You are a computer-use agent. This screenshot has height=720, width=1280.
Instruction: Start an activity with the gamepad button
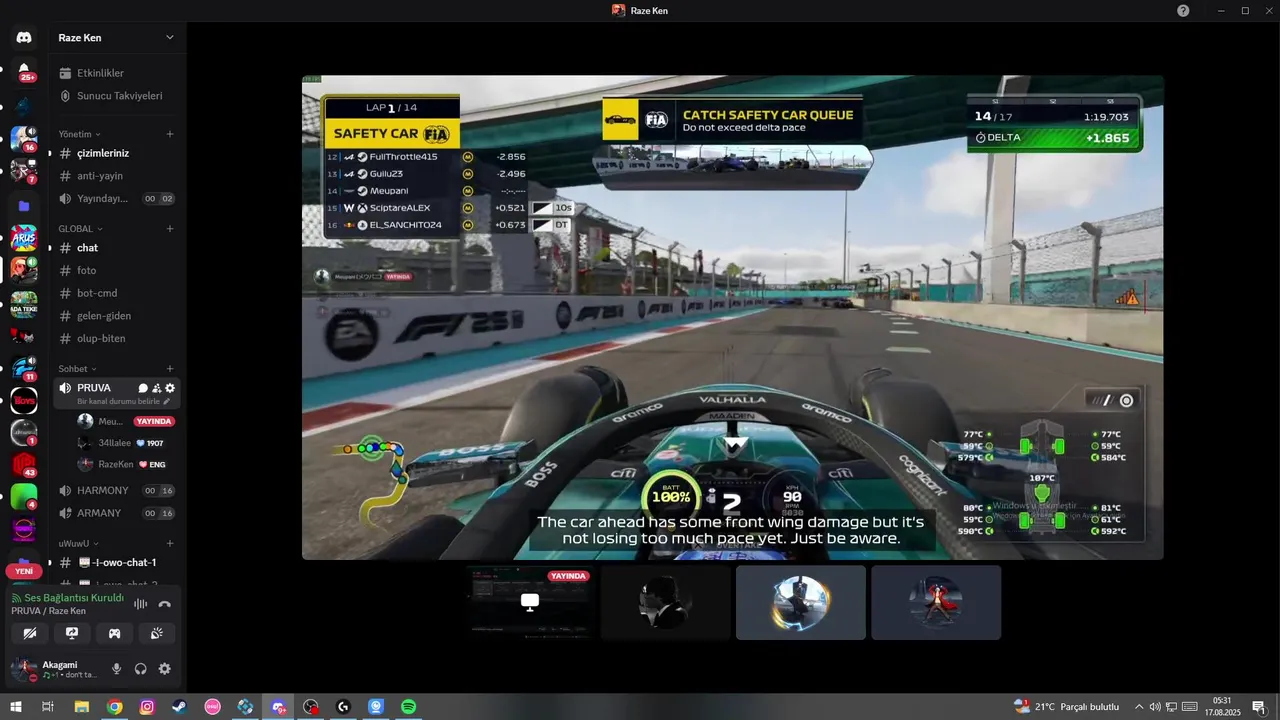[115, 633]
